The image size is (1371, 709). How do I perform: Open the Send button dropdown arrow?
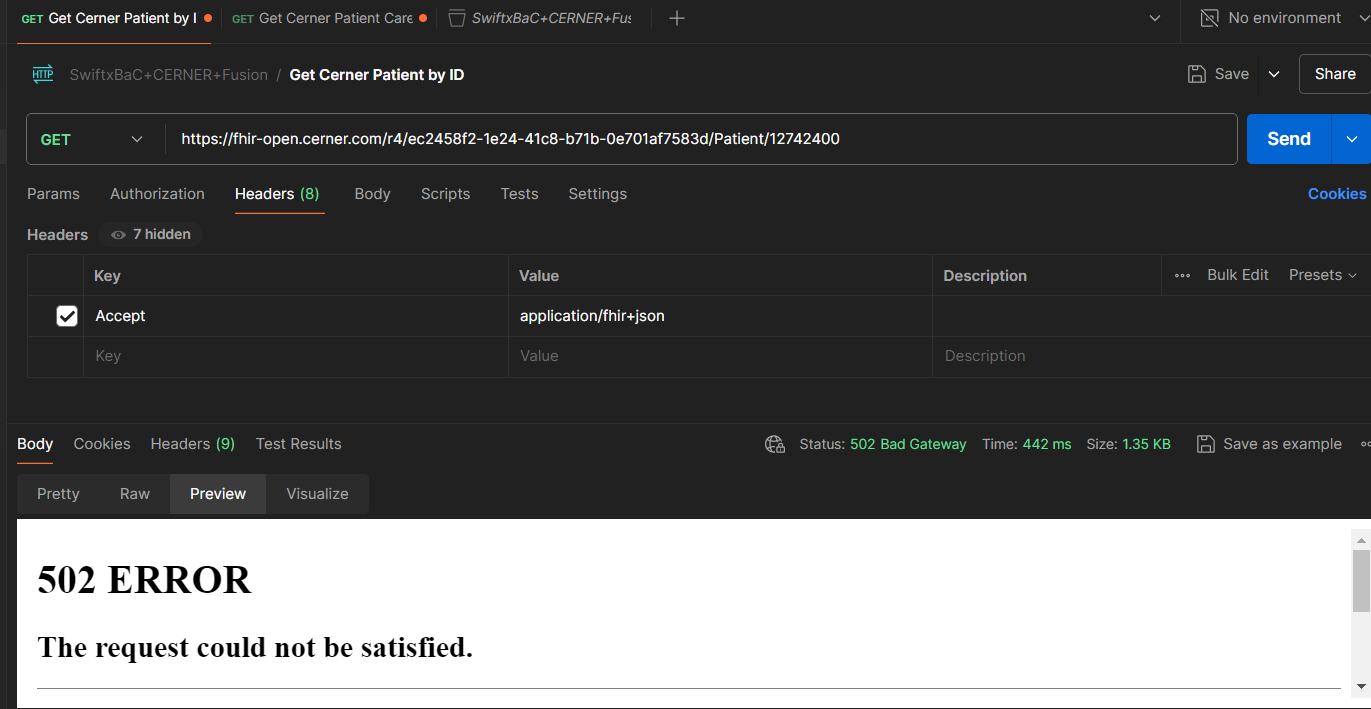(x=1351, y=138)
